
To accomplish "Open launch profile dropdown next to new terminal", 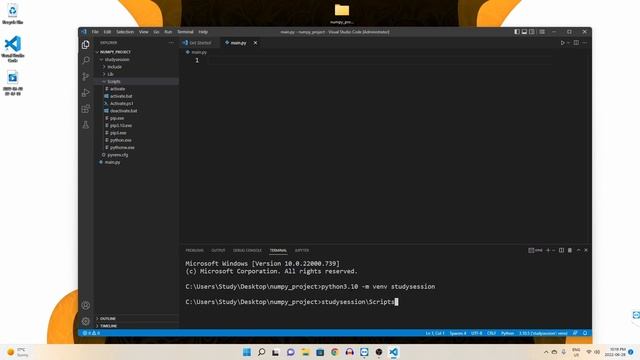I will 553,250.
